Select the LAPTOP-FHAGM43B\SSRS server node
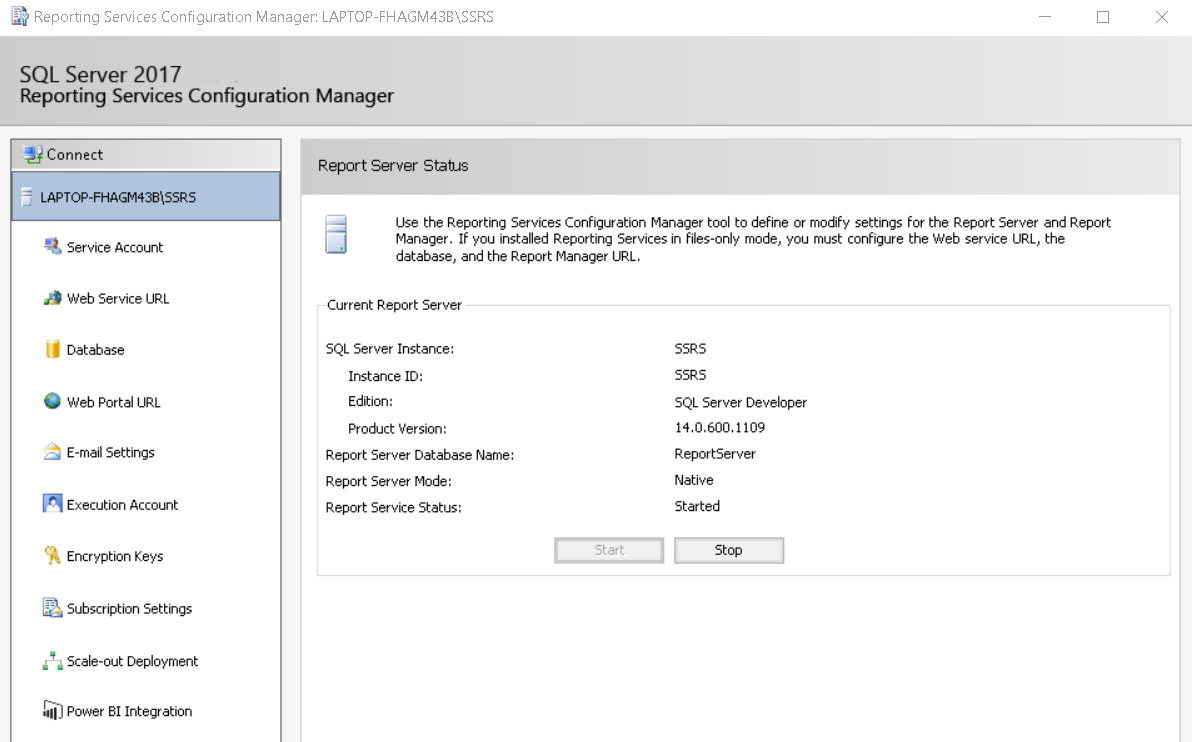Viewport: 1192px width, 742px height. 146,197
